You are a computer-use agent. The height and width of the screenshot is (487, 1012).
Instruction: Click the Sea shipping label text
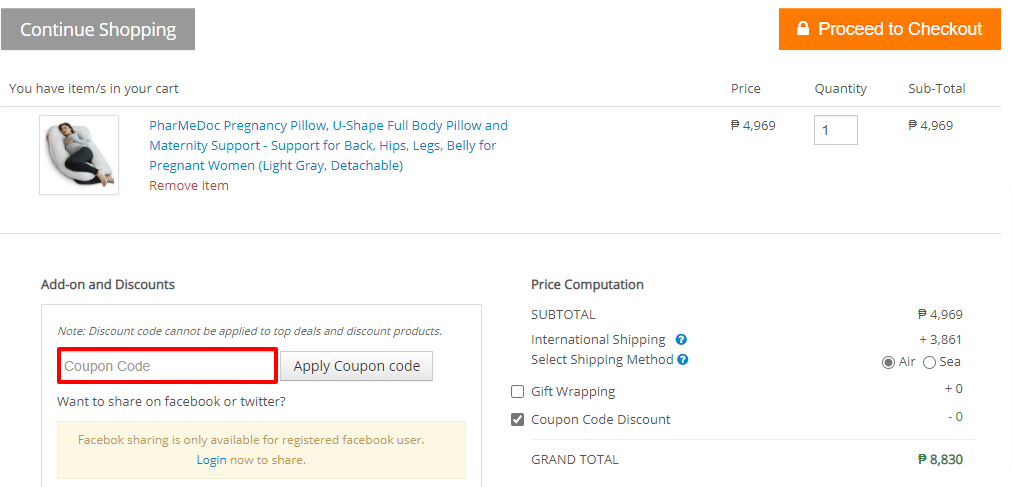pyautogui.click(x=950, y=362)
